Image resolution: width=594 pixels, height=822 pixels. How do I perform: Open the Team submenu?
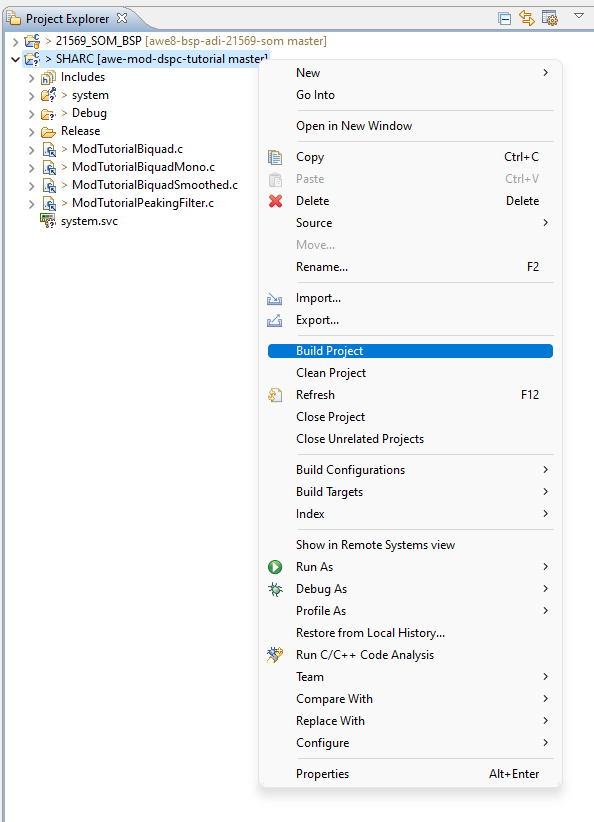coord(310,677)
